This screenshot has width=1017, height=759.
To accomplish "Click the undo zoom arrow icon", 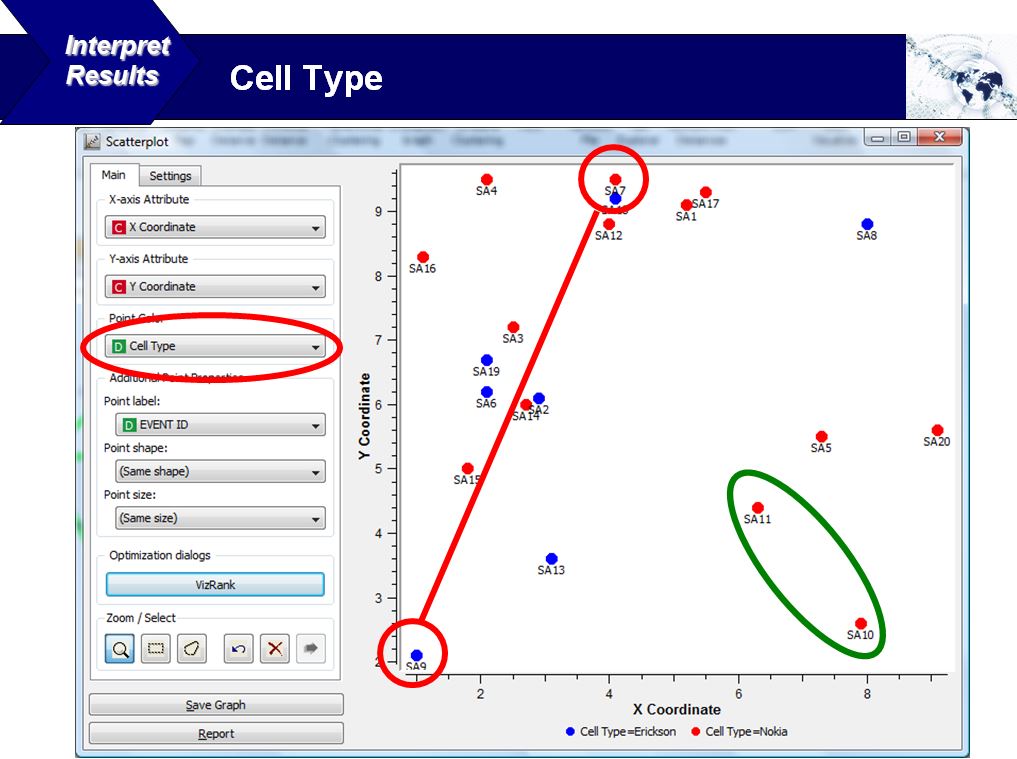I will click(238, 648).
